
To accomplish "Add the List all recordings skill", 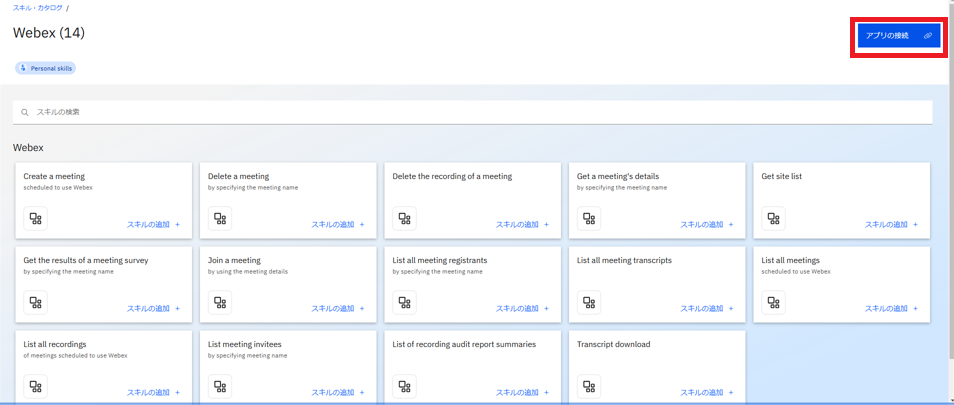I will point(153,392).
